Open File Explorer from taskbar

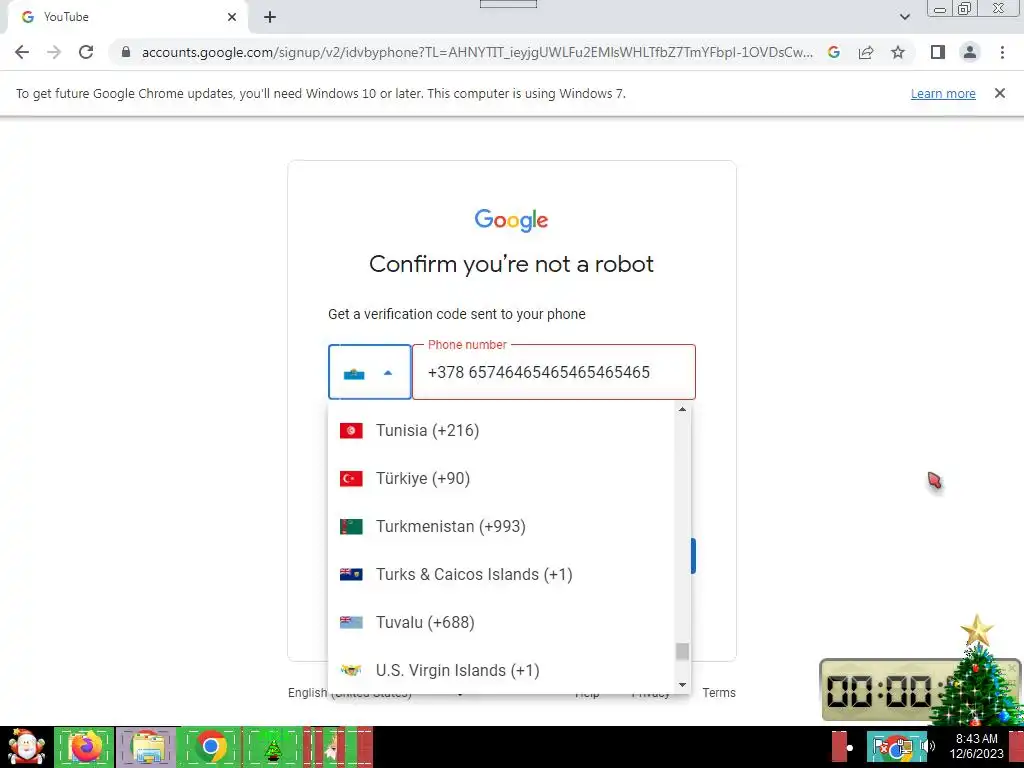click(147, 747)
